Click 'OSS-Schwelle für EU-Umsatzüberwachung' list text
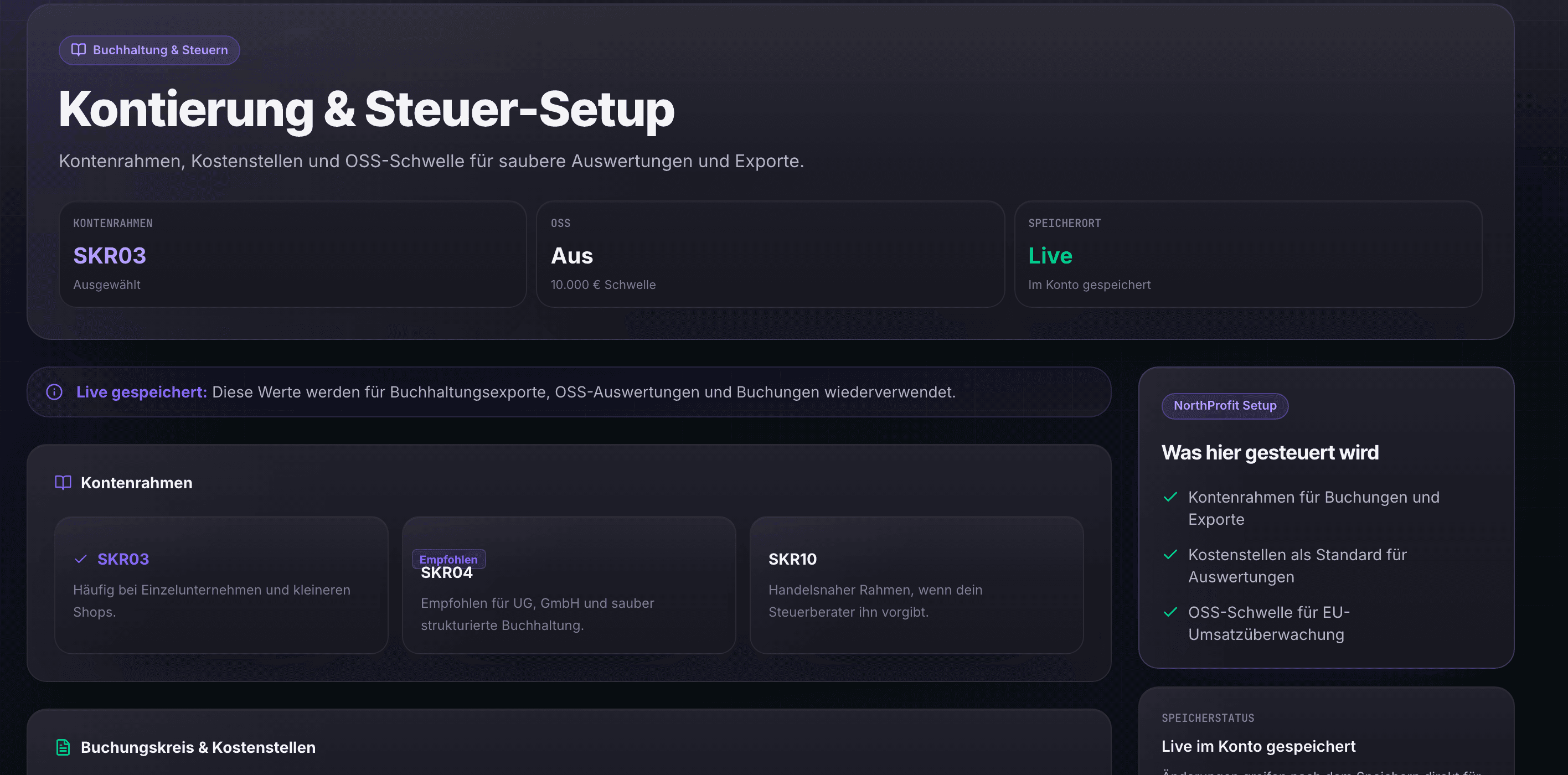 click(1269, 623)
